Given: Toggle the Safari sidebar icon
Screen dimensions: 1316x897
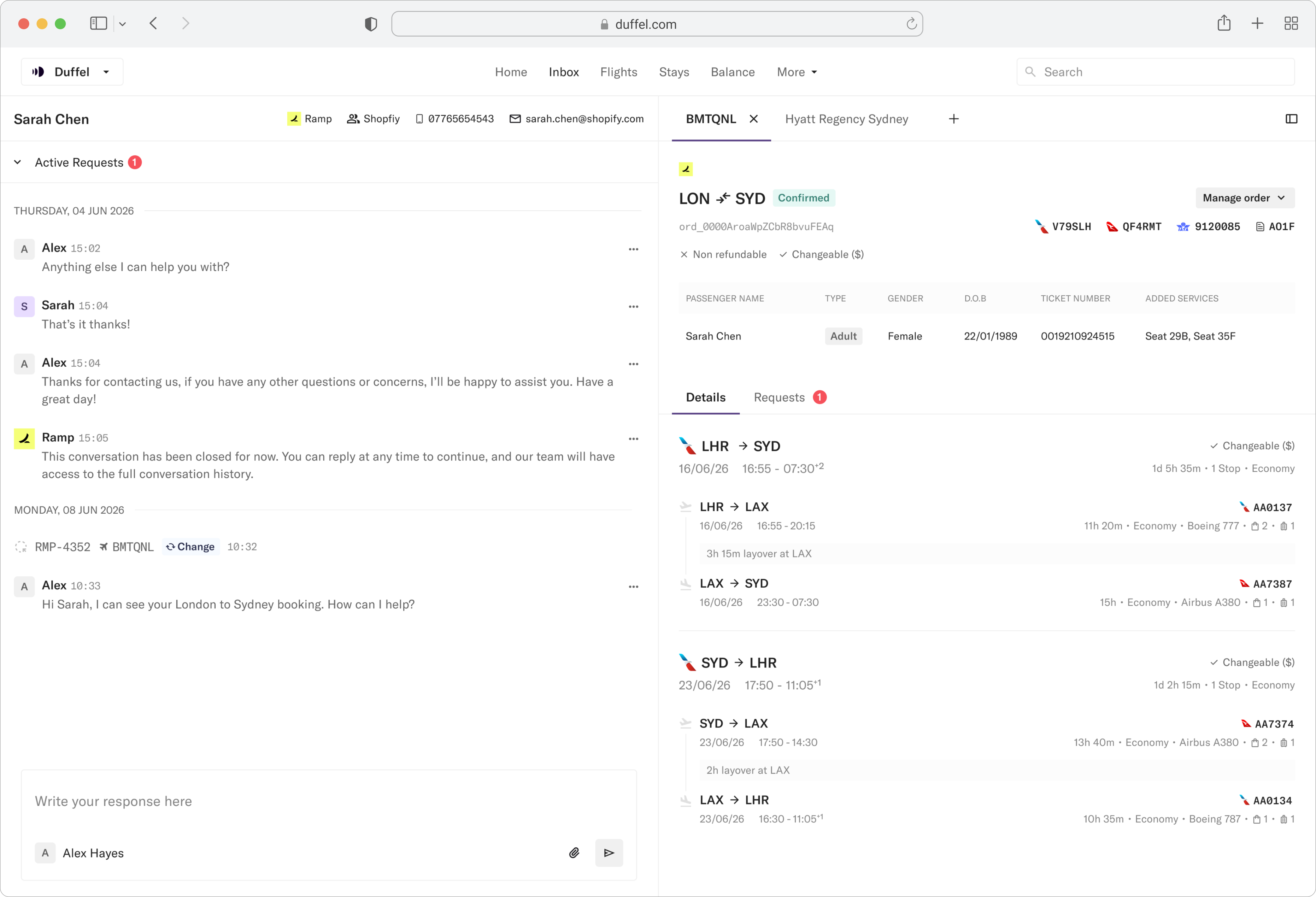Looking at the screenshot, I should pyautogui.click(x=98, y=23).
